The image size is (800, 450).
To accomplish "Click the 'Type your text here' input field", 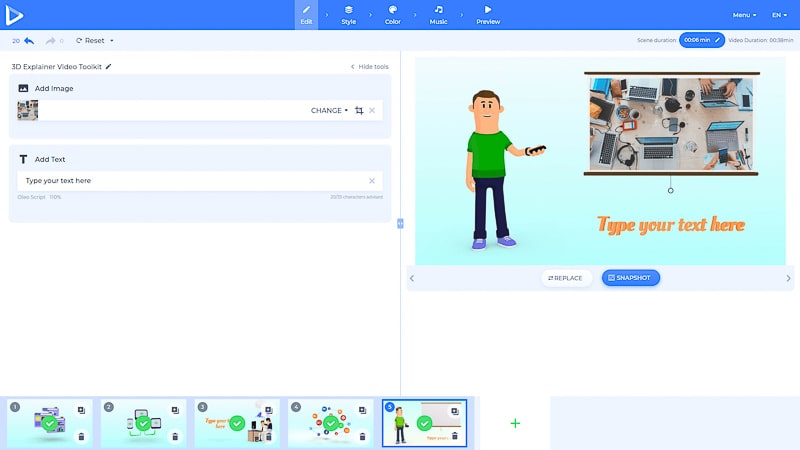I will pyautogui.click(x=190, y=181).
